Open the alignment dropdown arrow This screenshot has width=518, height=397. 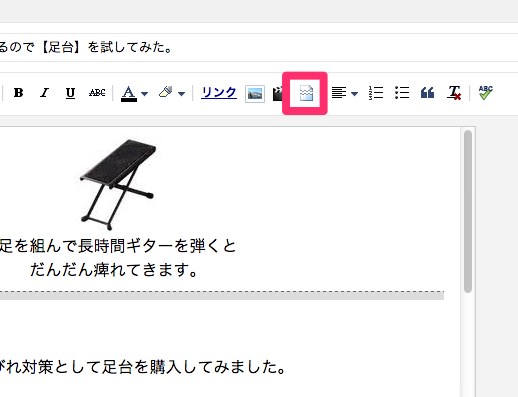coord(355,94)
